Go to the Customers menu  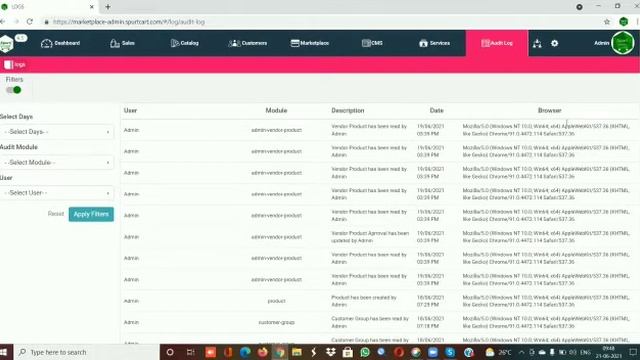(247, 43)
